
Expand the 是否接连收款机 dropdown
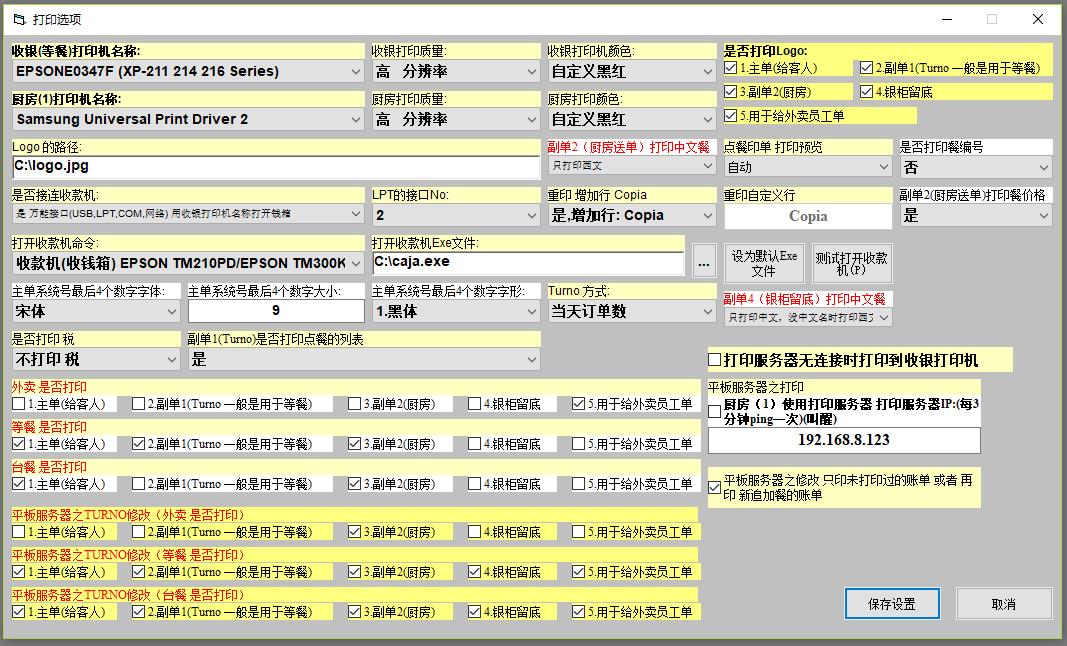(x=188, y=214)
